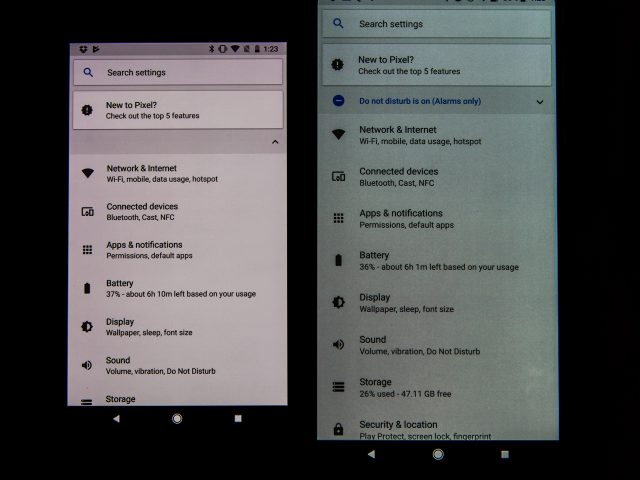Open Display settings entry on left phone
This screenshot has width=640, height=480.
(150, 327)
